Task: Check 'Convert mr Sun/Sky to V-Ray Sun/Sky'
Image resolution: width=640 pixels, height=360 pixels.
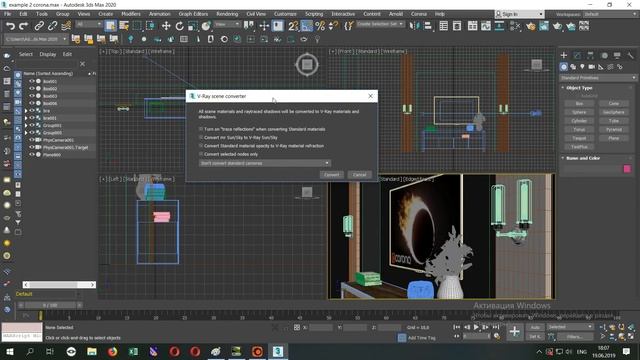Action: click(201, 137)
